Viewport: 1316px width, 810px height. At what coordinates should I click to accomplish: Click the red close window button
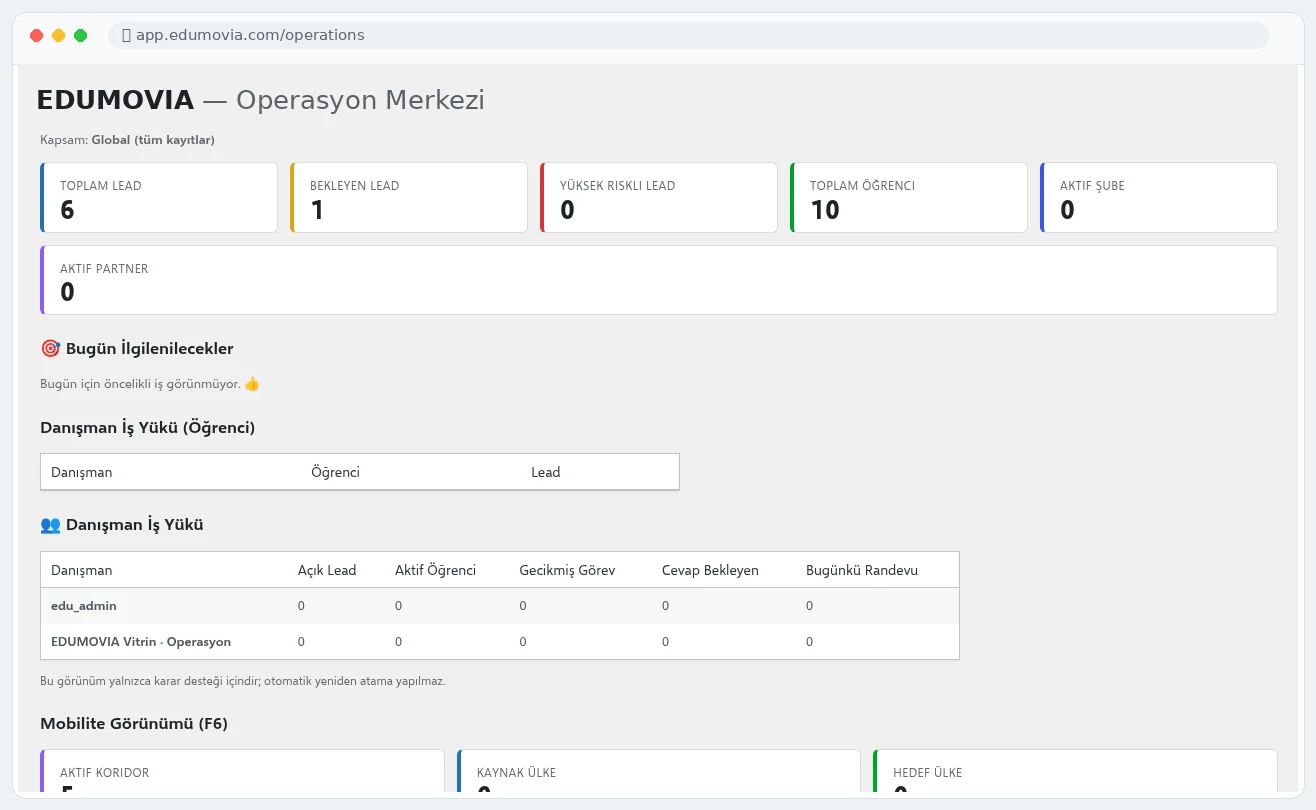coord(37,35)
